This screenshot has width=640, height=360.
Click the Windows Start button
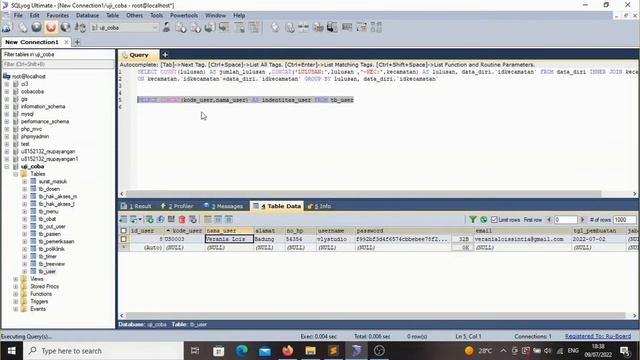click(x=11, y=351)
